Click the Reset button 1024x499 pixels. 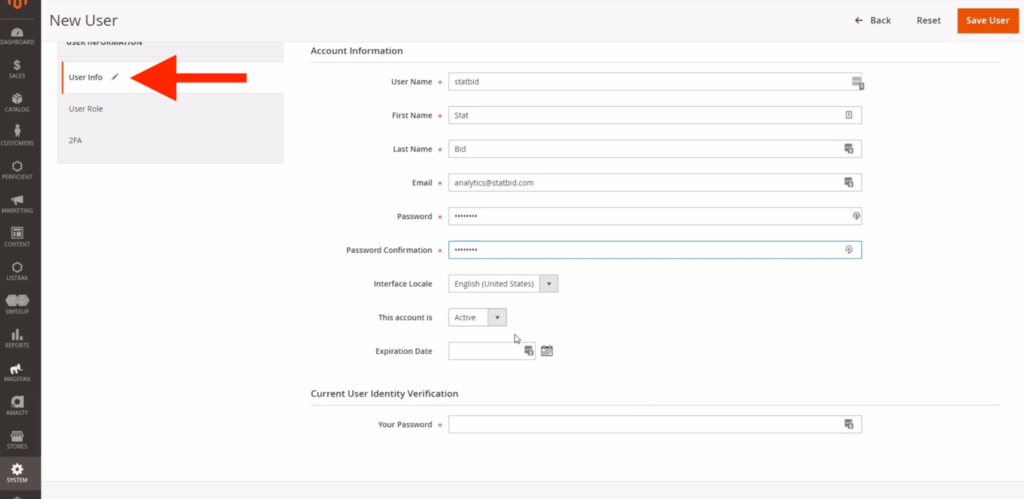[x=928, y=20]
